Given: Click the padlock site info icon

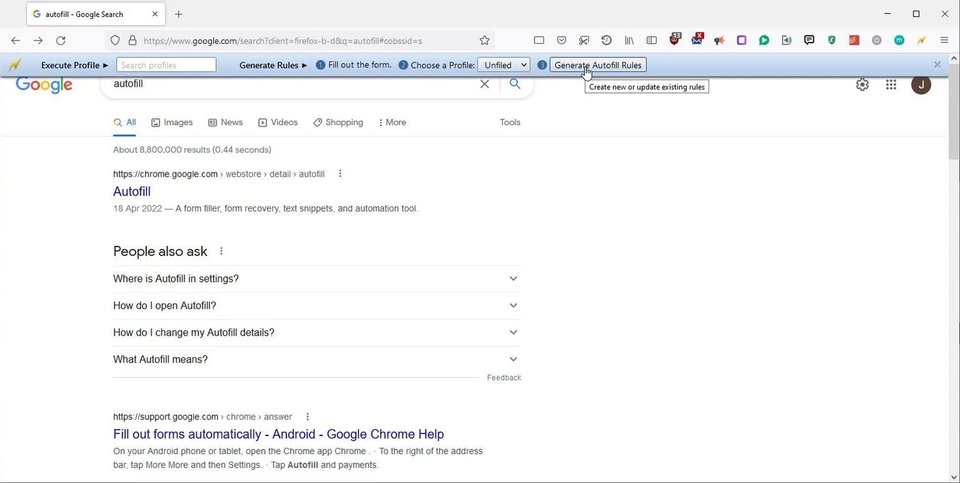Looking at the screenshot, I should (132, 40).
